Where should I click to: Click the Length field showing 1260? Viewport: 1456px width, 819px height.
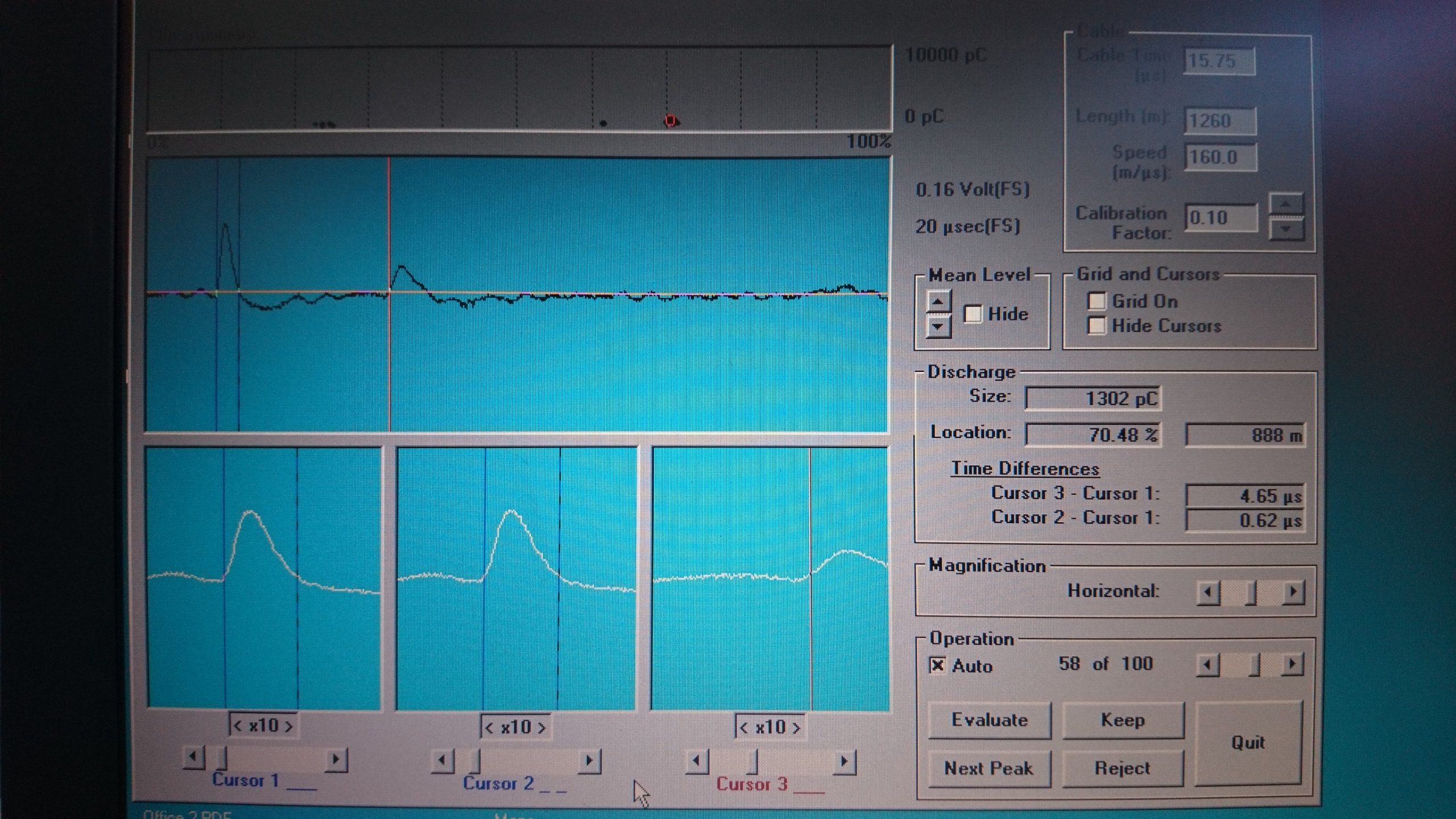pyautogui.click(x=1220, y=121)
